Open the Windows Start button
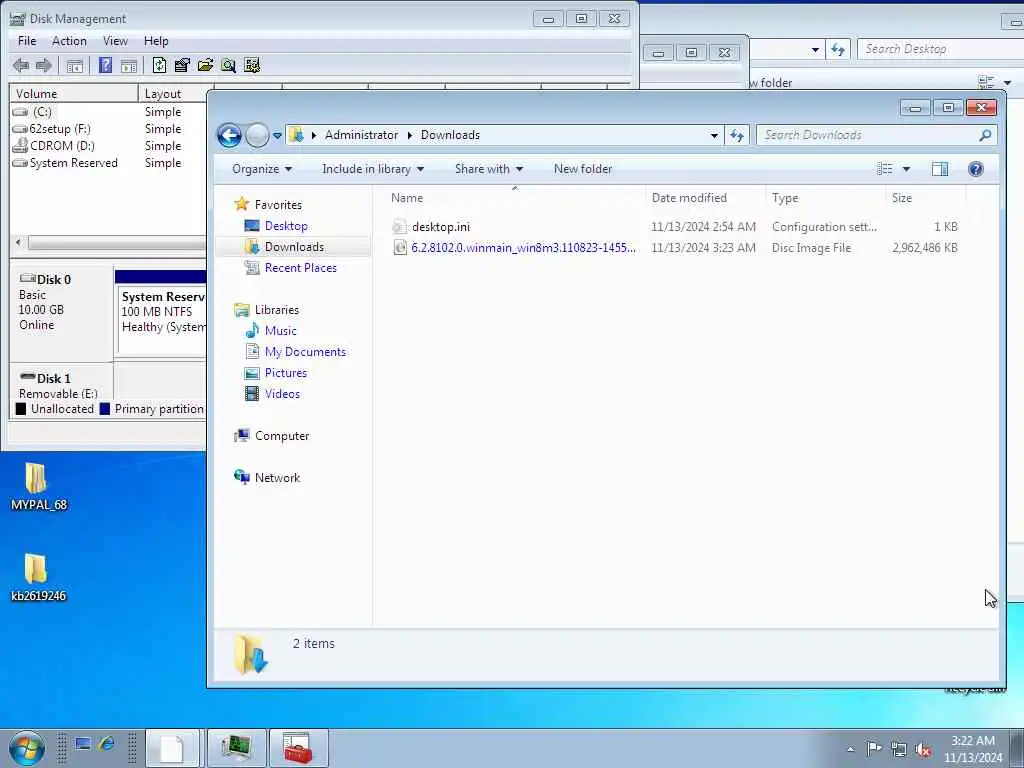The height and width of the screenshot is (768, 1024). pos(27,748)
